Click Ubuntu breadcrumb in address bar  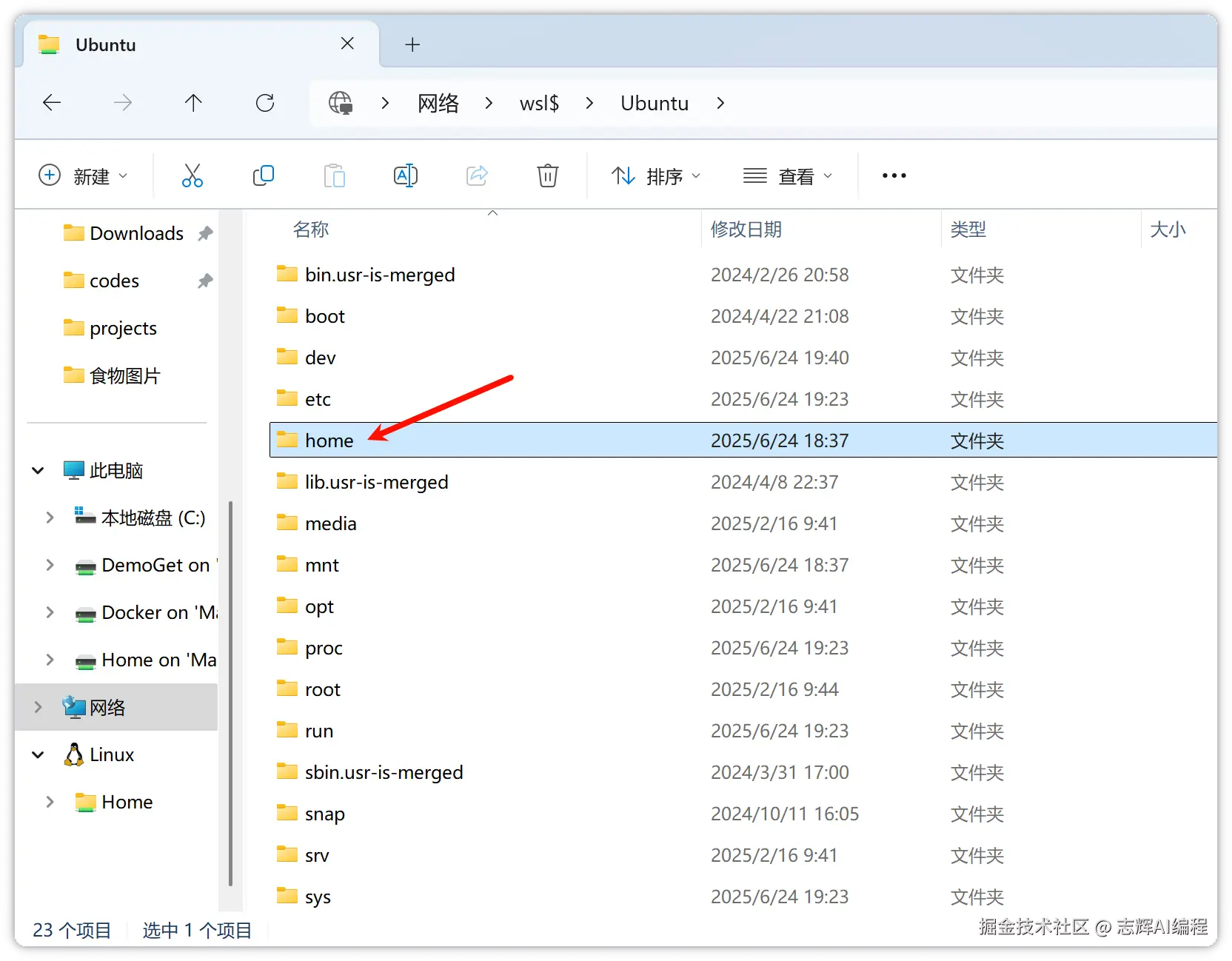pos(654,103)
